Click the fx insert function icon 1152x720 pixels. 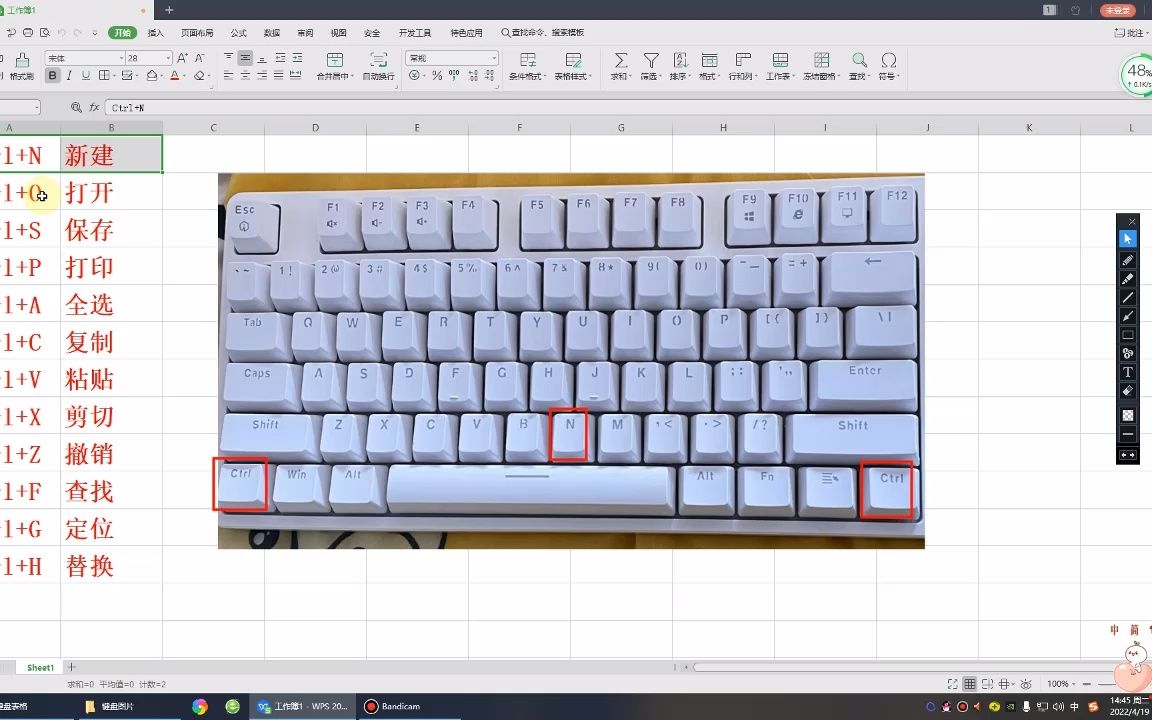(93, 106)
